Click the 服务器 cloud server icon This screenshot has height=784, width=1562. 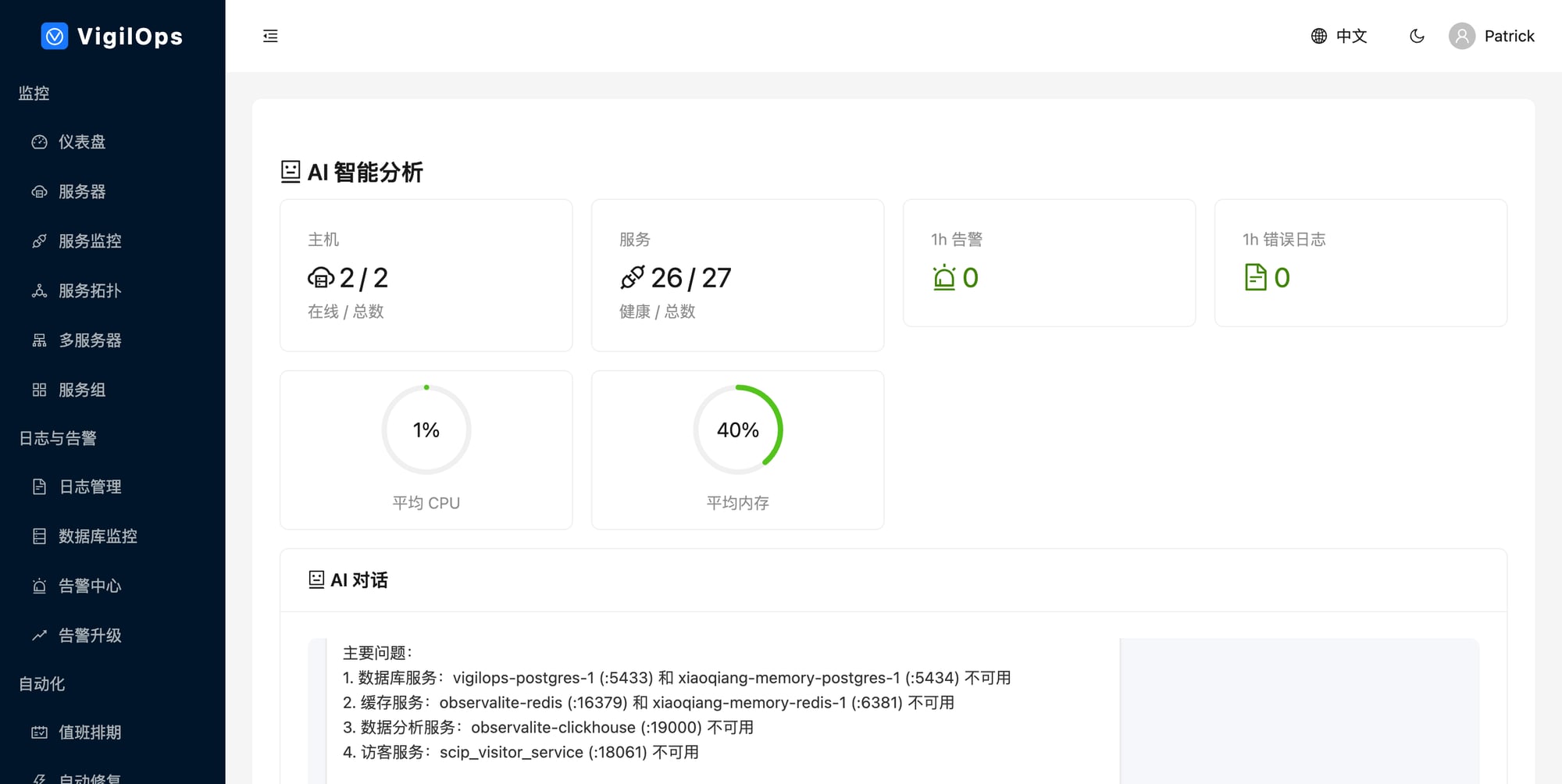(39, 191)
